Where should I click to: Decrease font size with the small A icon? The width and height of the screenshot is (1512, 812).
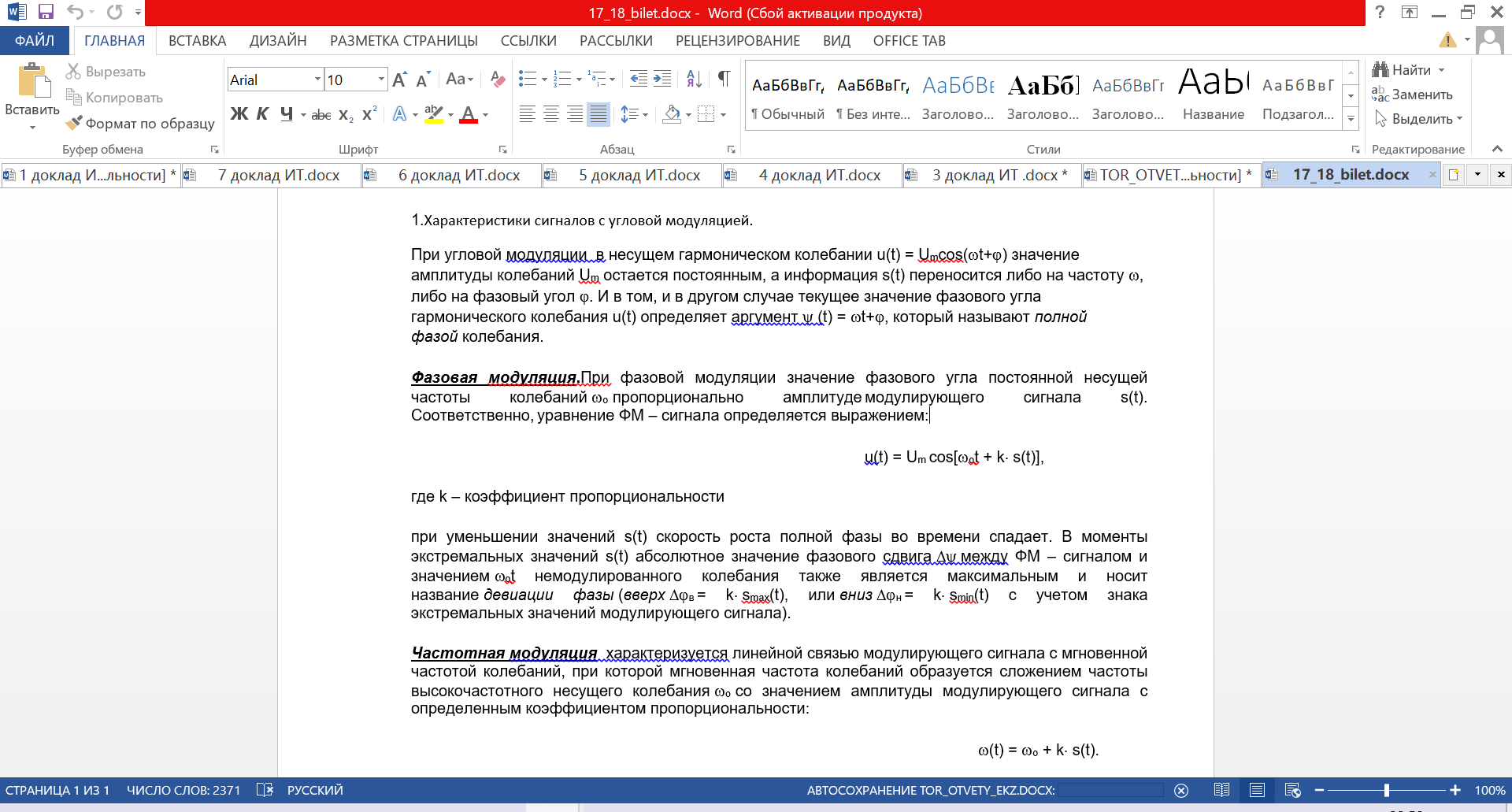pos(423,80)
